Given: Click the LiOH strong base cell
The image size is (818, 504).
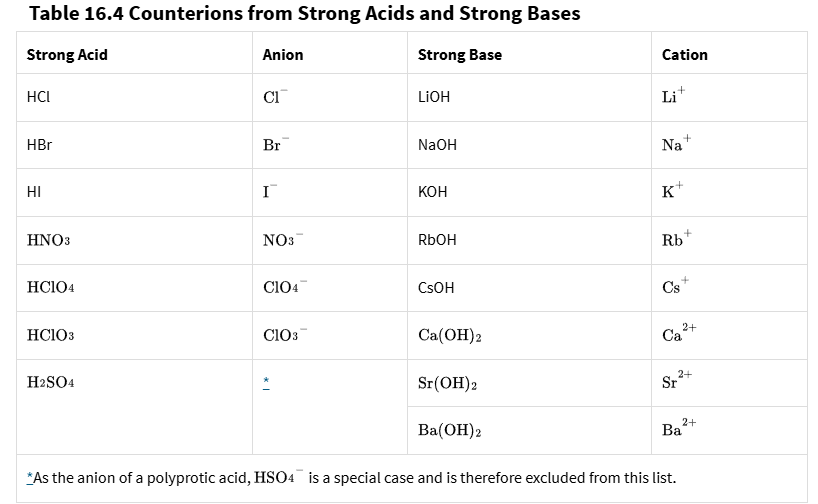Looking at the screenshot, I should coord(434,97).
